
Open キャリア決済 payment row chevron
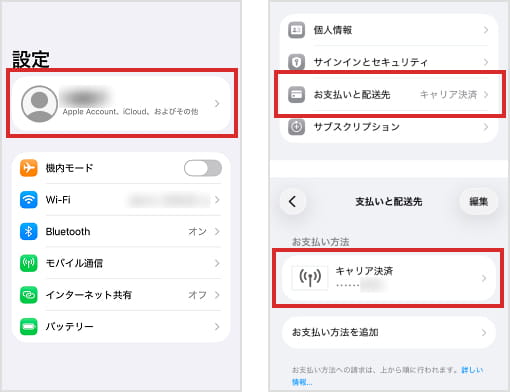click(484, 278)
